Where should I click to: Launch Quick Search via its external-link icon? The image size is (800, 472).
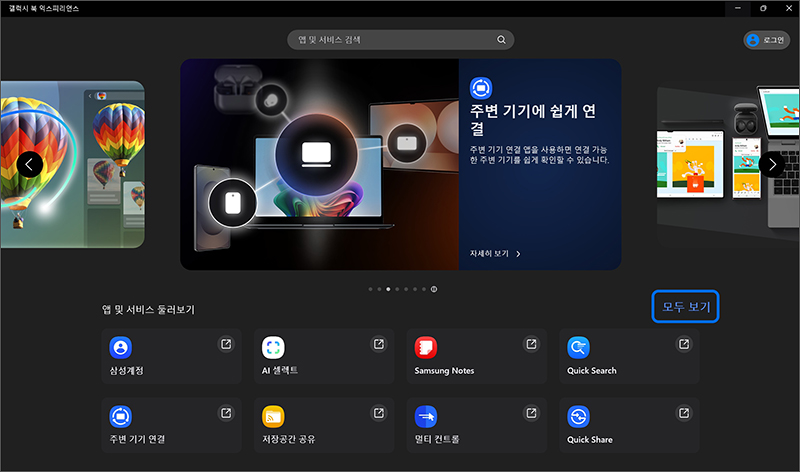[684, 344]
